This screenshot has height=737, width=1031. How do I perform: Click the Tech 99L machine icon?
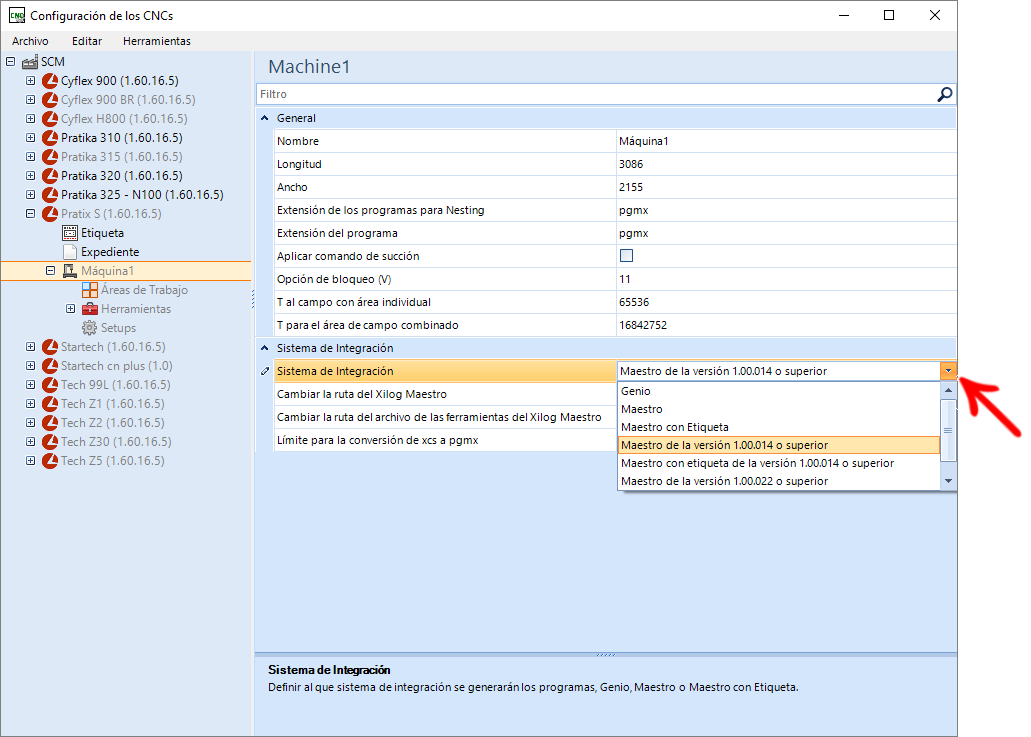point(50,385)
